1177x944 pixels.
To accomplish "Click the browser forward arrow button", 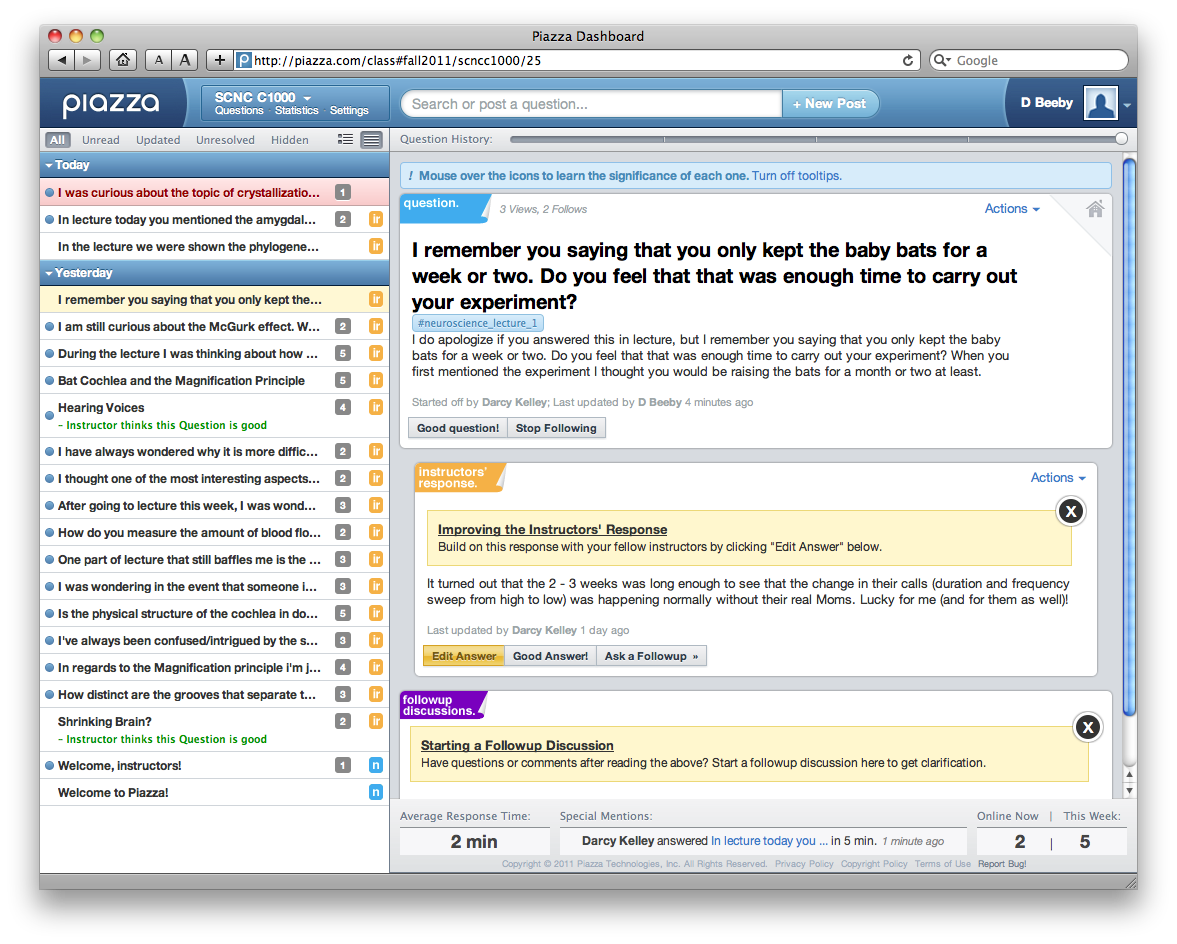I will pos(87,60).
